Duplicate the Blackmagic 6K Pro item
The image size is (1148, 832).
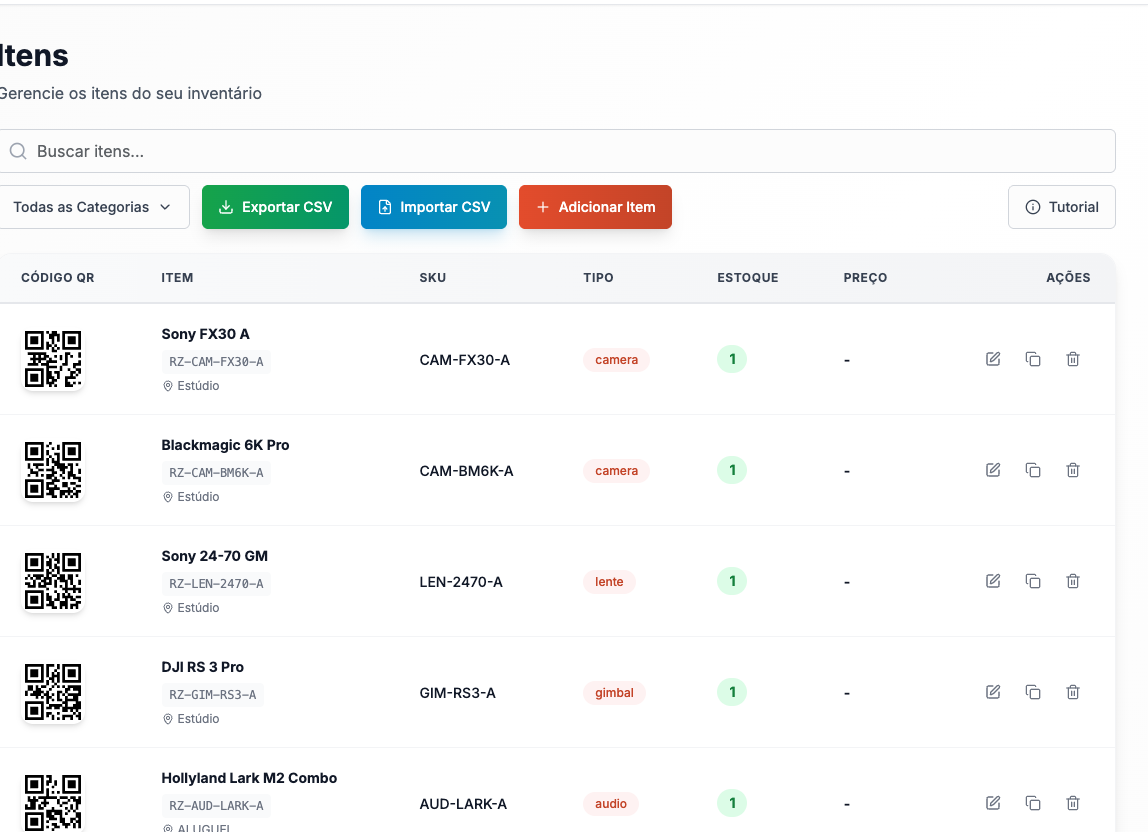tap(1033, 470)
